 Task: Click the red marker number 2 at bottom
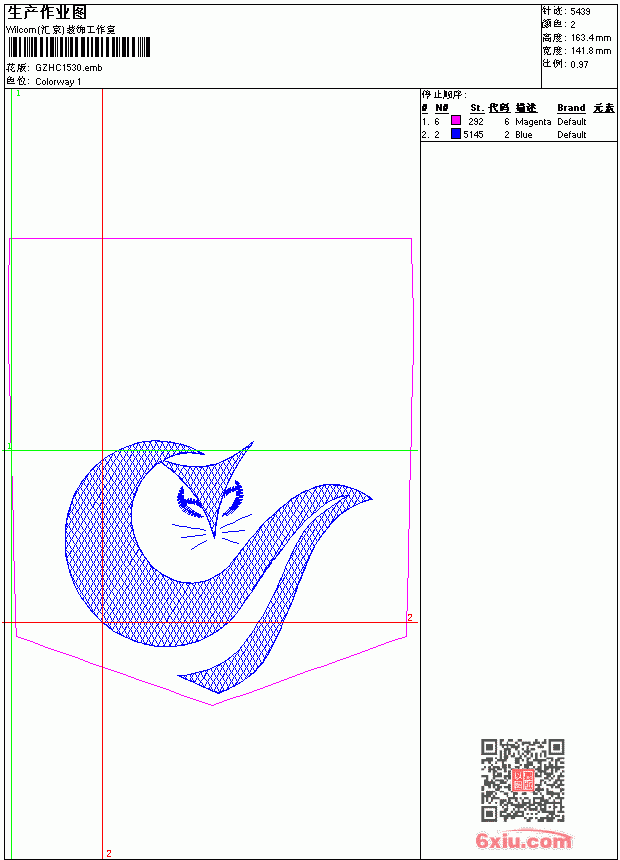109,853
